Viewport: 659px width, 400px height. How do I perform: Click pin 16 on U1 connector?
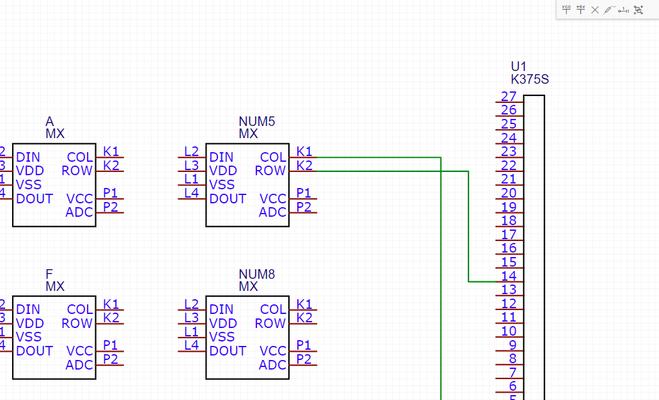pyautogui.click(x=509, y=250)
